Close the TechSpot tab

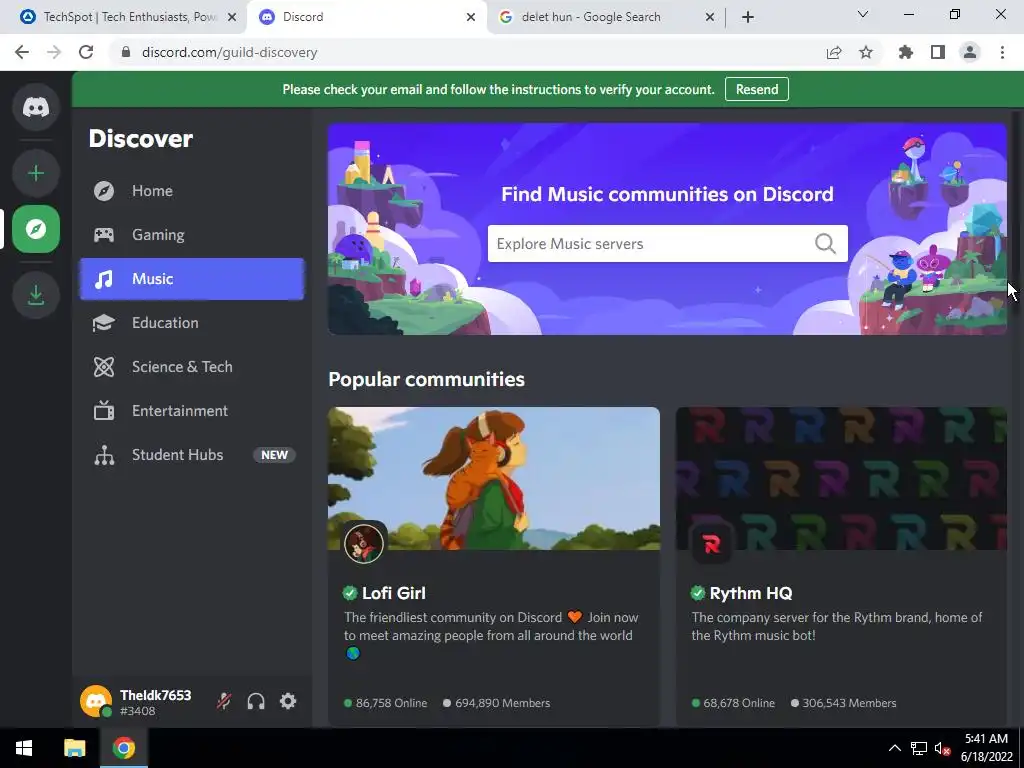pos(232,17)
